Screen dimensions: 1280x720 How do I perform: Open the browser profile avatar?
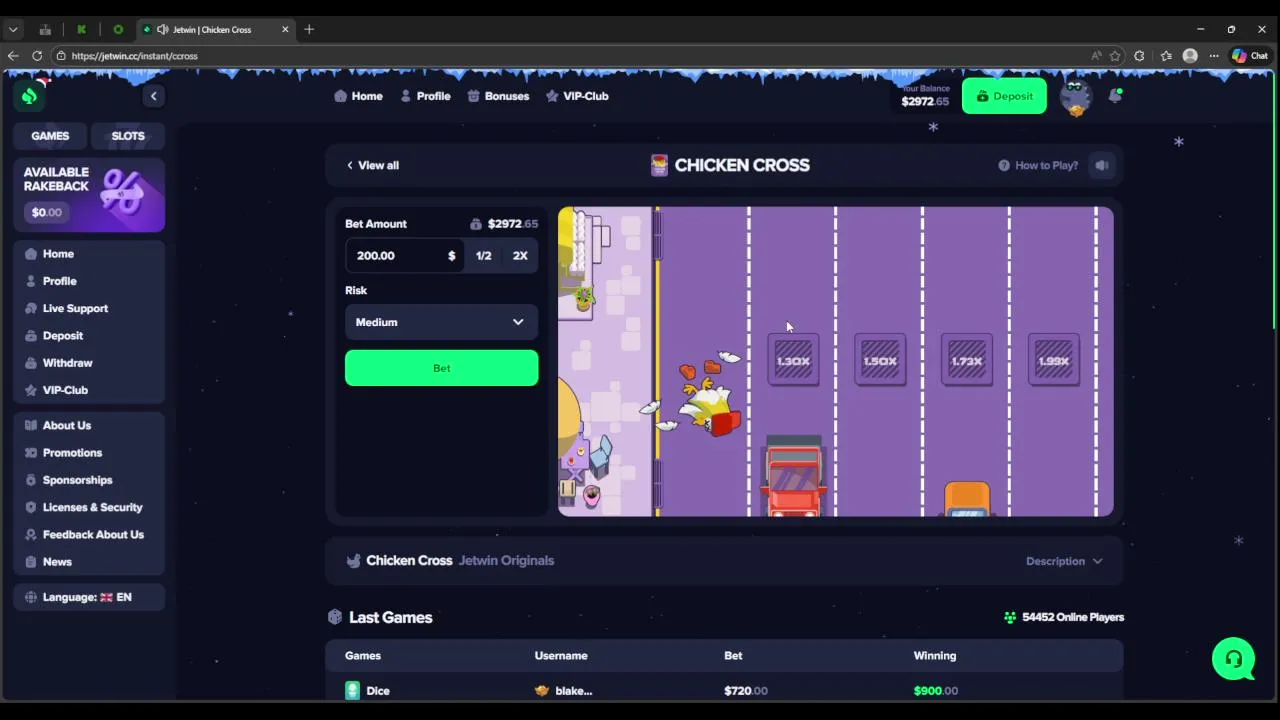pyautogui.click(x=1190, y=56)
